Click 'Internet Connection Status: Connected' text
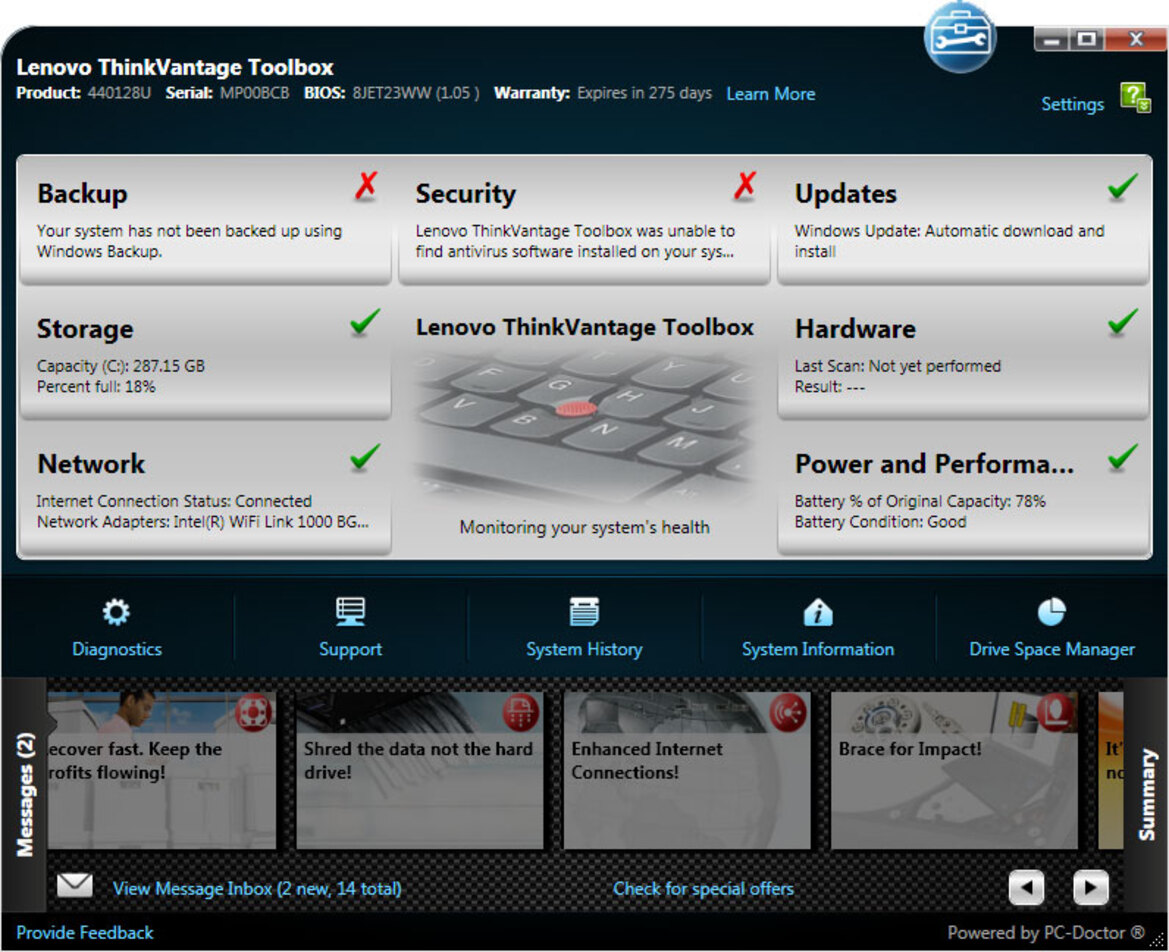 pyautogui.click(x=174, y=501)
